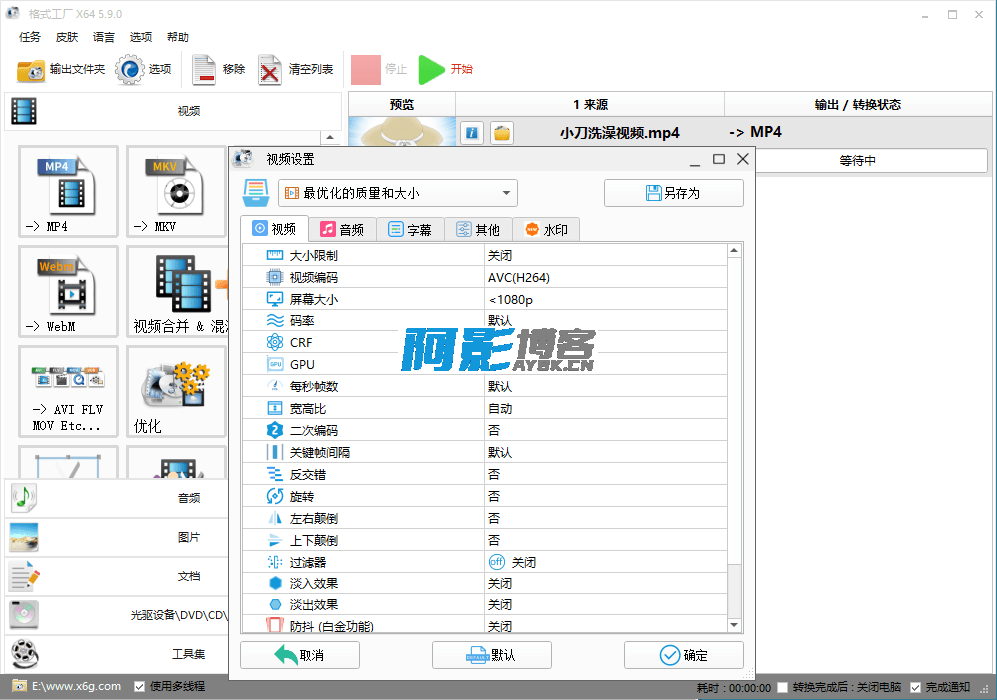Open the 帮助 menu

coord(177,37)
